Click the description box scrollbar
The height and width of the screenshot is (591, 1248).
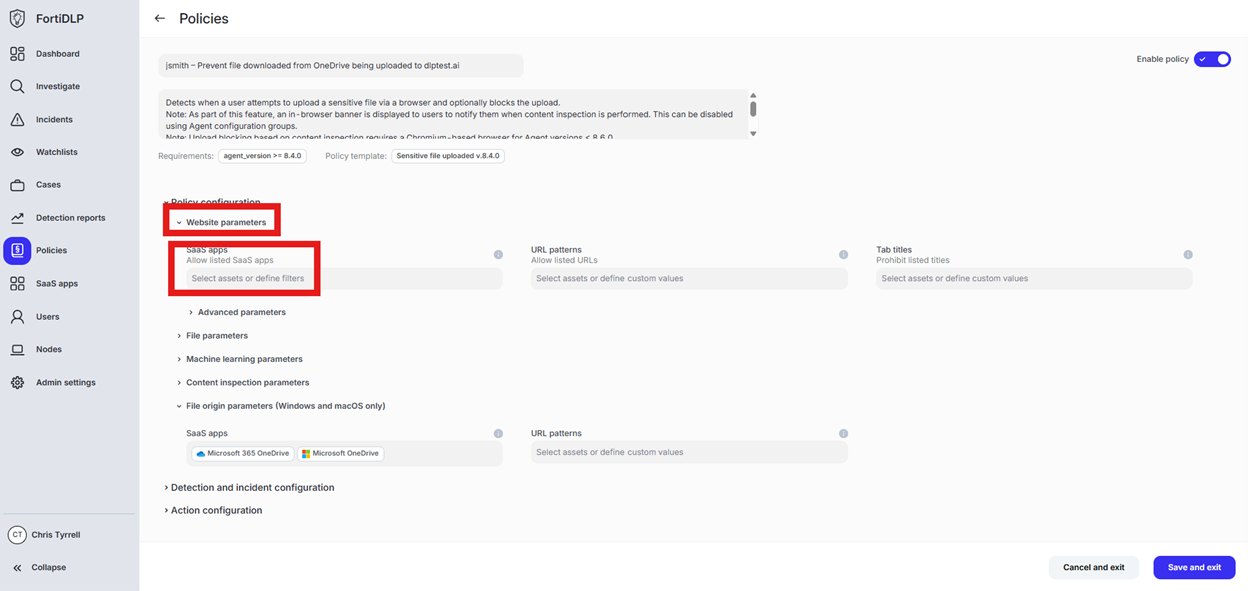click(x=753, y=108)
